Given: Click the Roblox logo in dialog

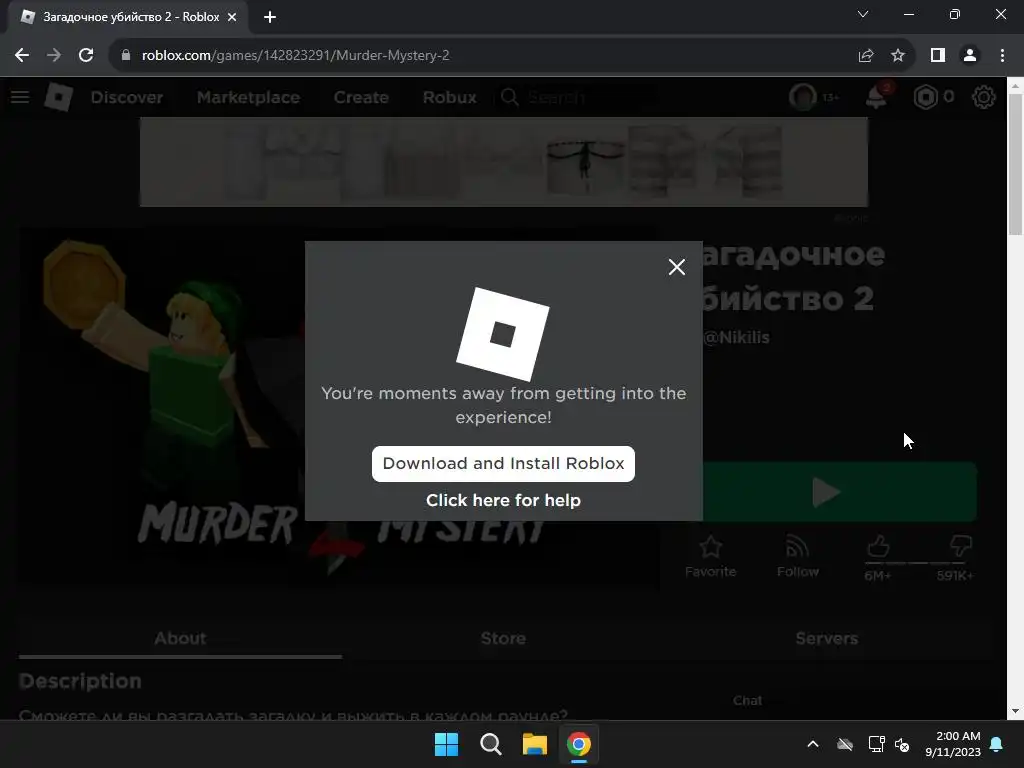Looking at the screenshot, I should point(503,334).
